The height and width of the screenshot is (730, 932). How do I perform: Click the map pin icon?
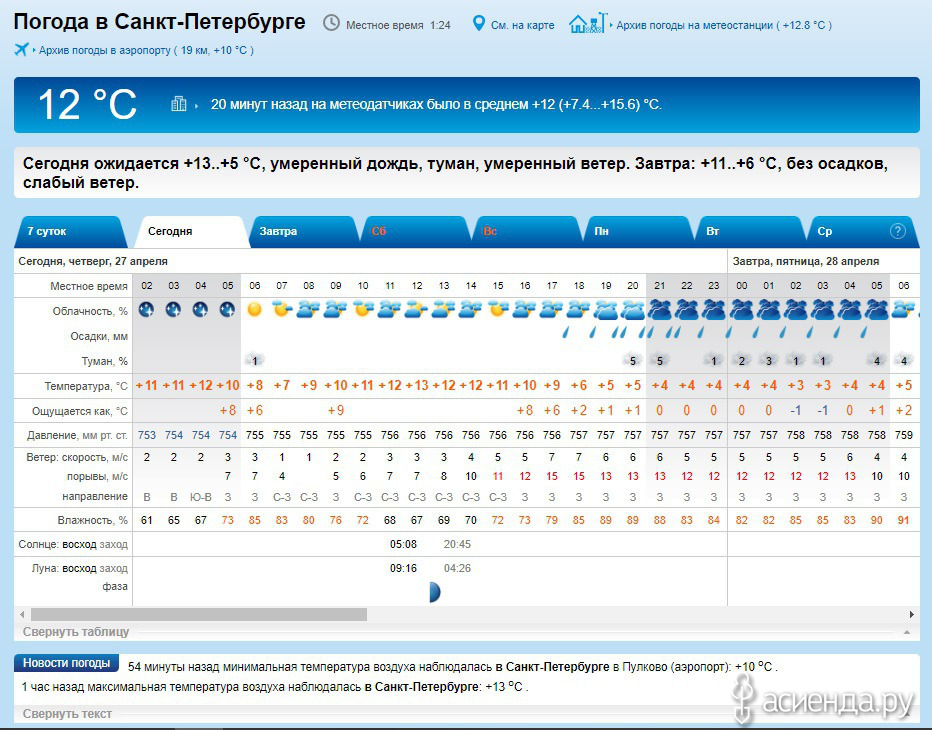pos(478,24)
